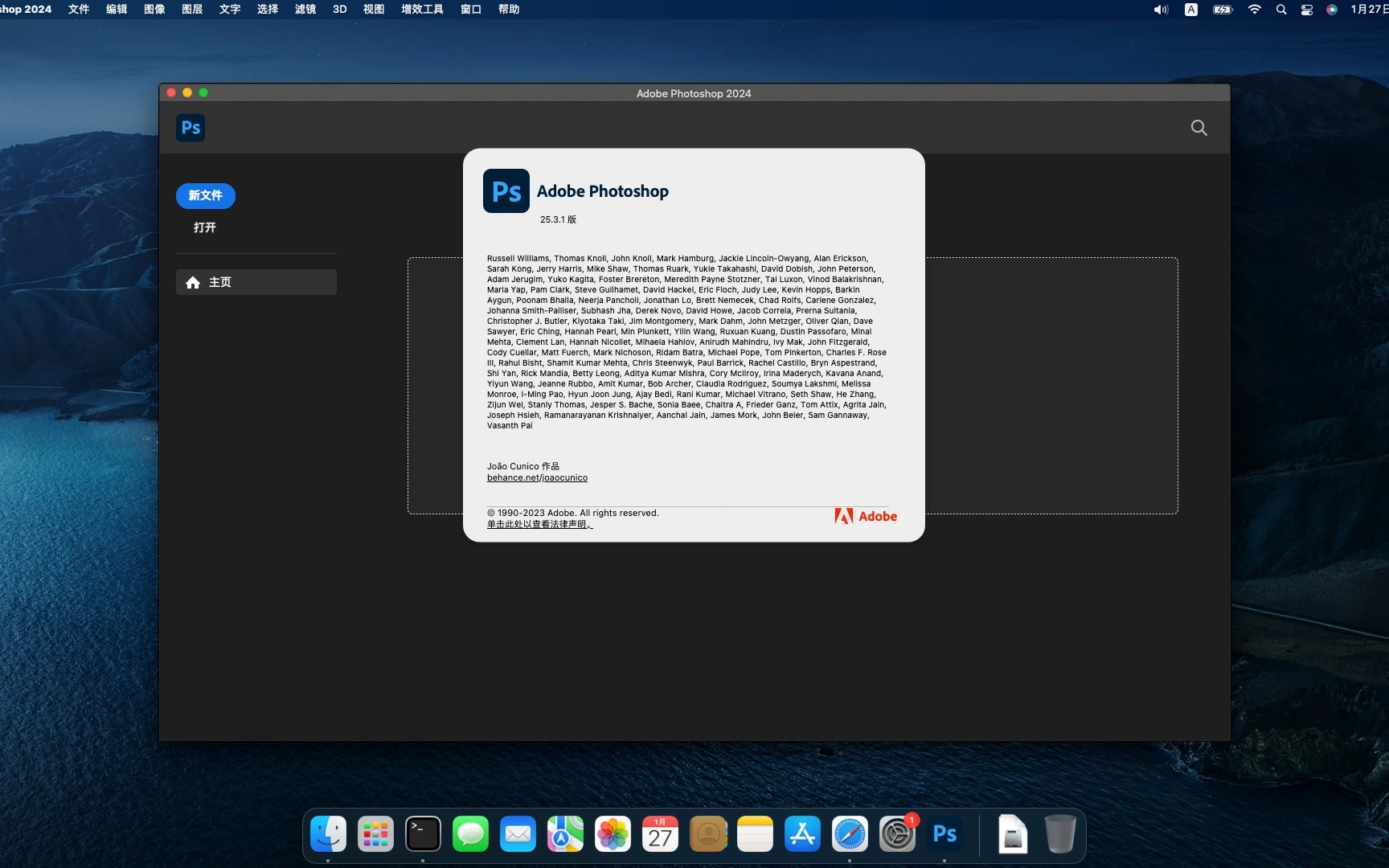Open Control Center in menu bar

(1307, 10)
